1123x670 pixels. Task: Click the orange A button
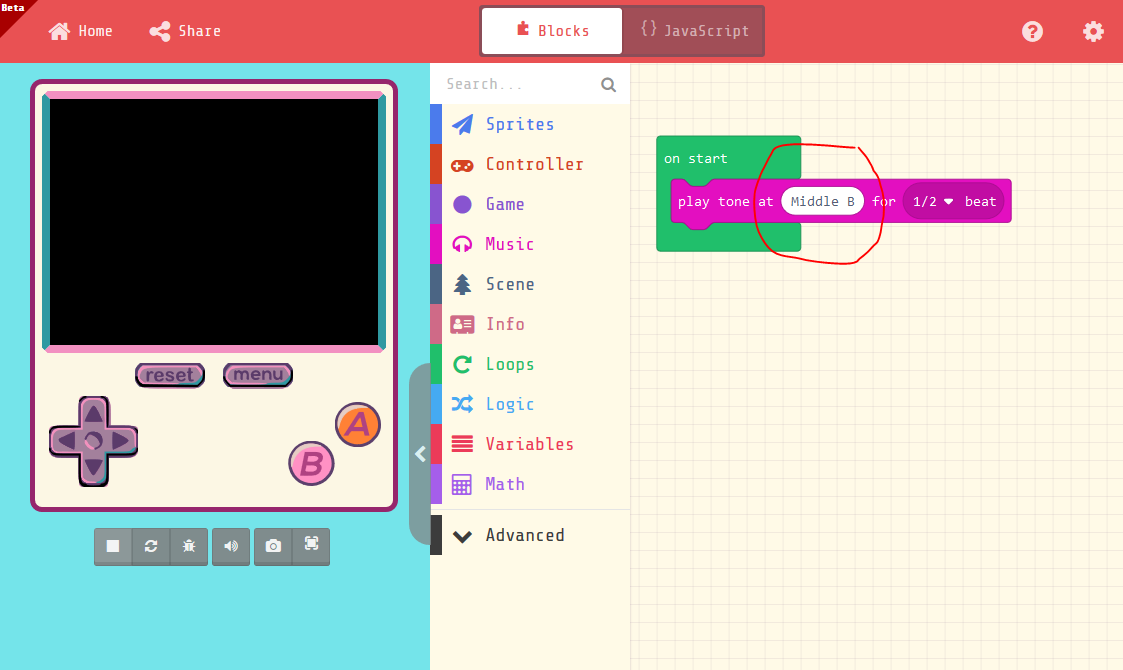click(357, 424)
